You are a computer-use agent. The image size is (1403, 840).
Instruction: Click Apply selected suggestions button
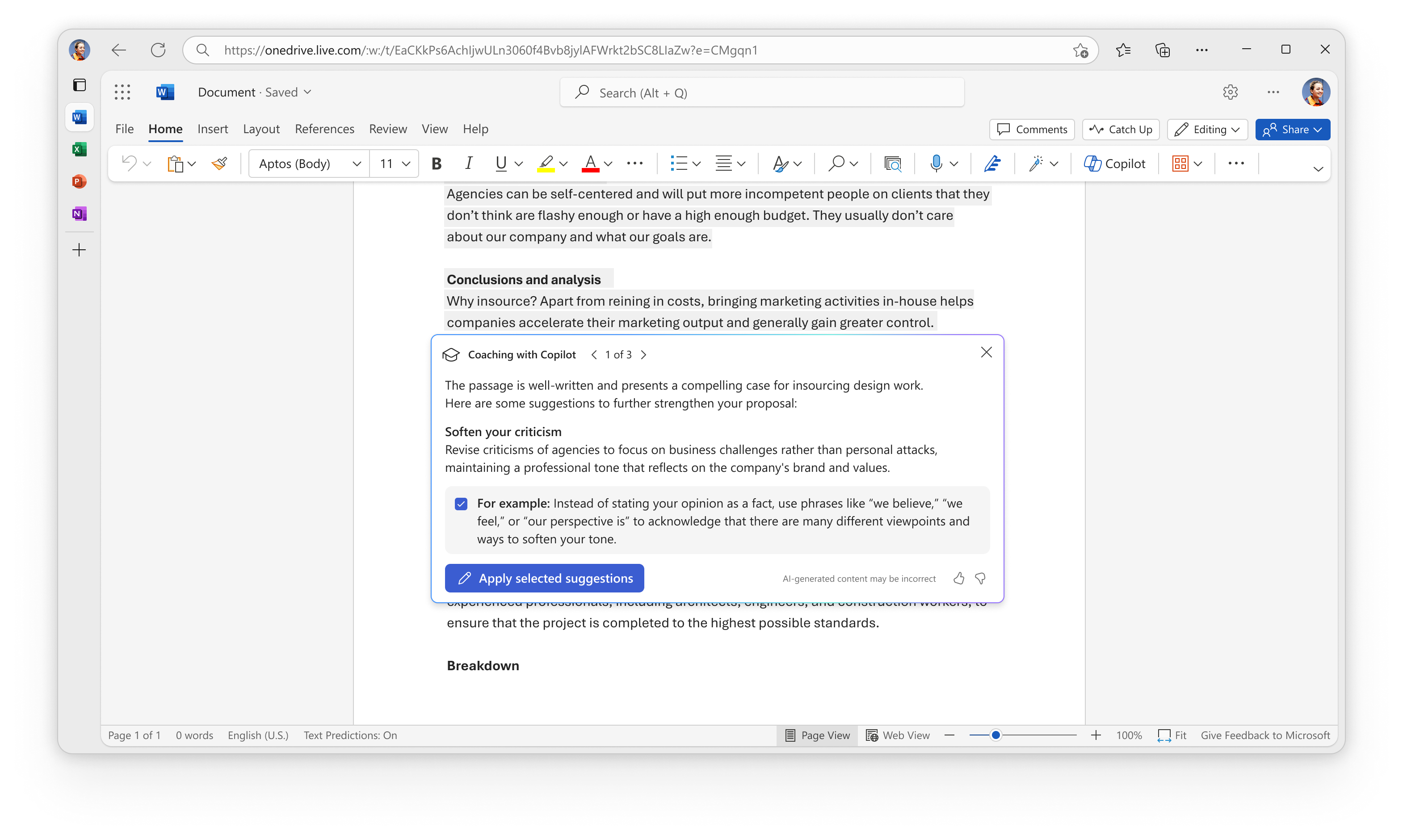(545, 579)
